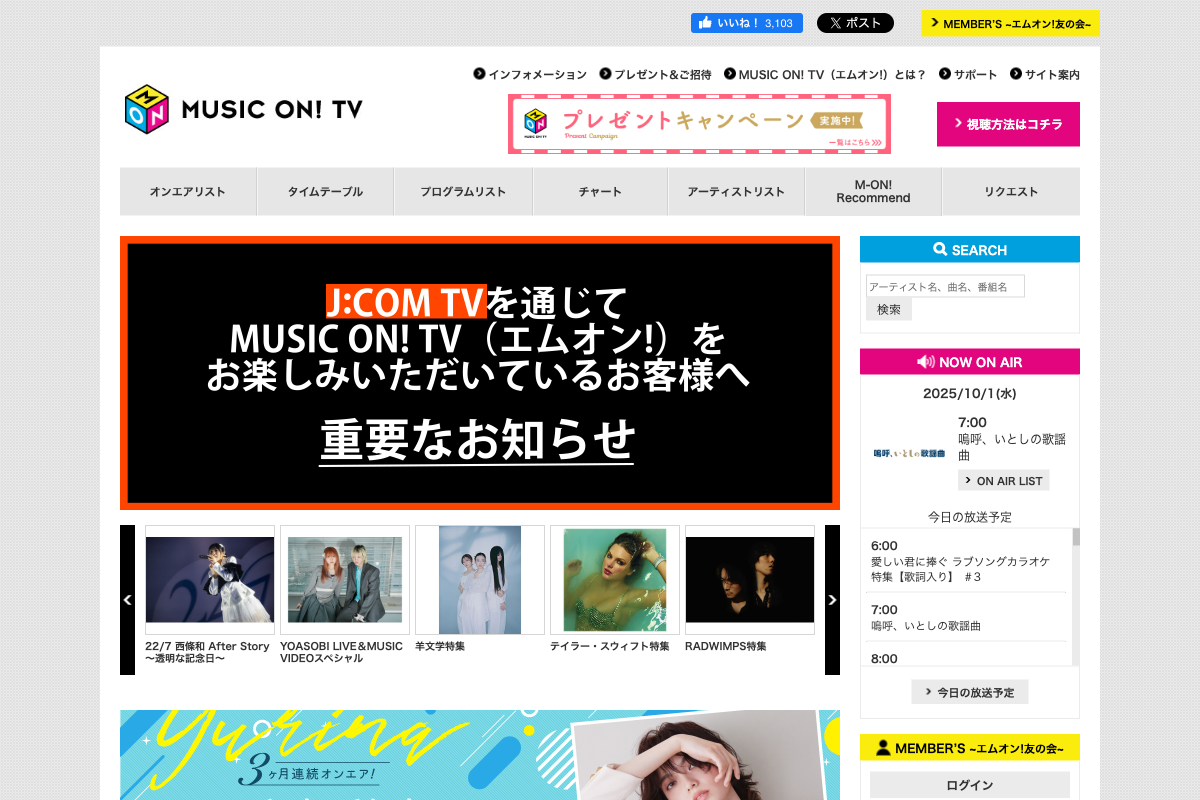Advance carousel with right arrow
The height and width of the screenshot is (800, 1200).
coord(832,600)
